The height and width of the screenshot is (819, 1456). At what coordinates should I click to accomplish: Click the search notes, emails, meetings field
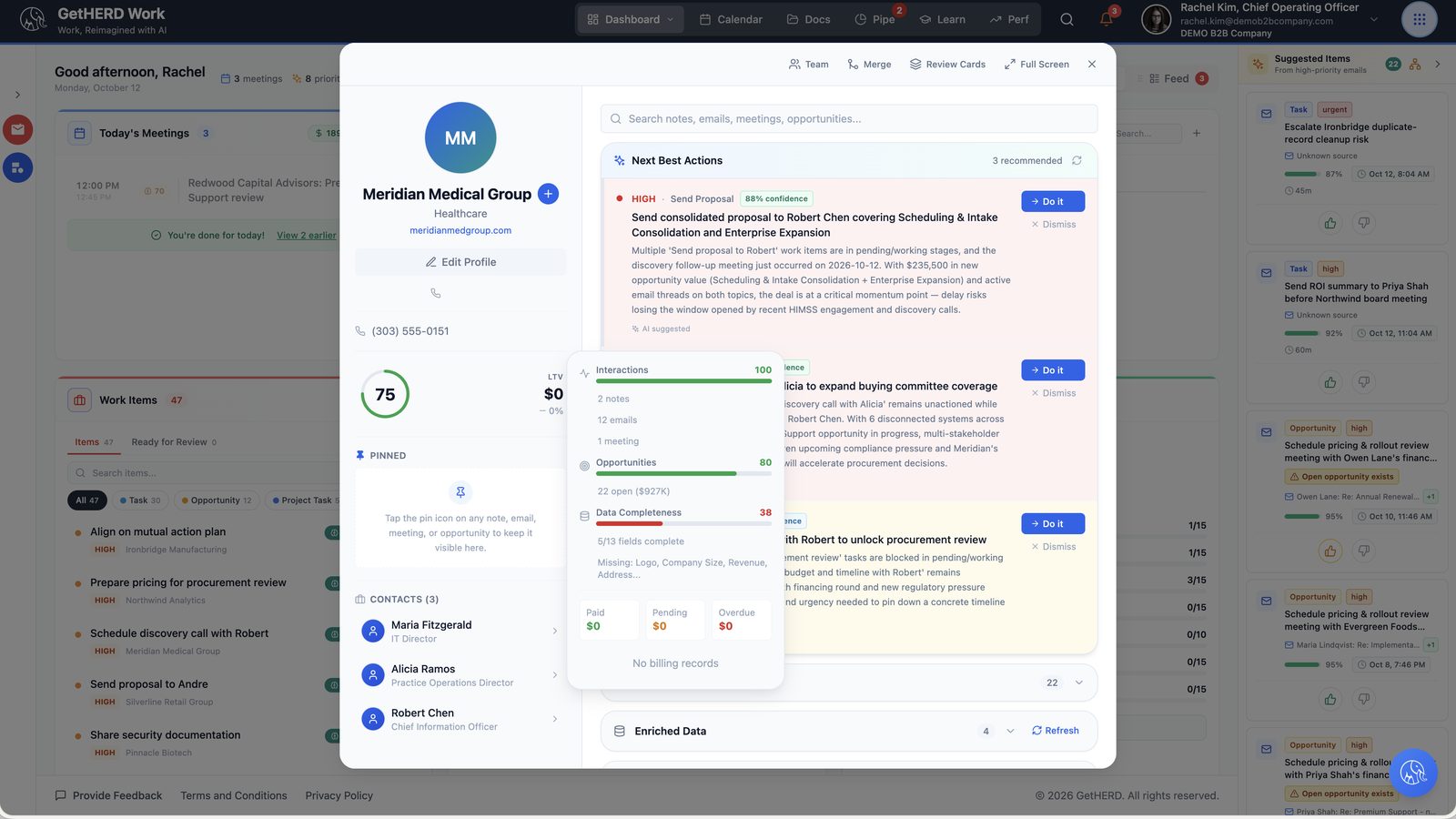(x=849, y=119)
